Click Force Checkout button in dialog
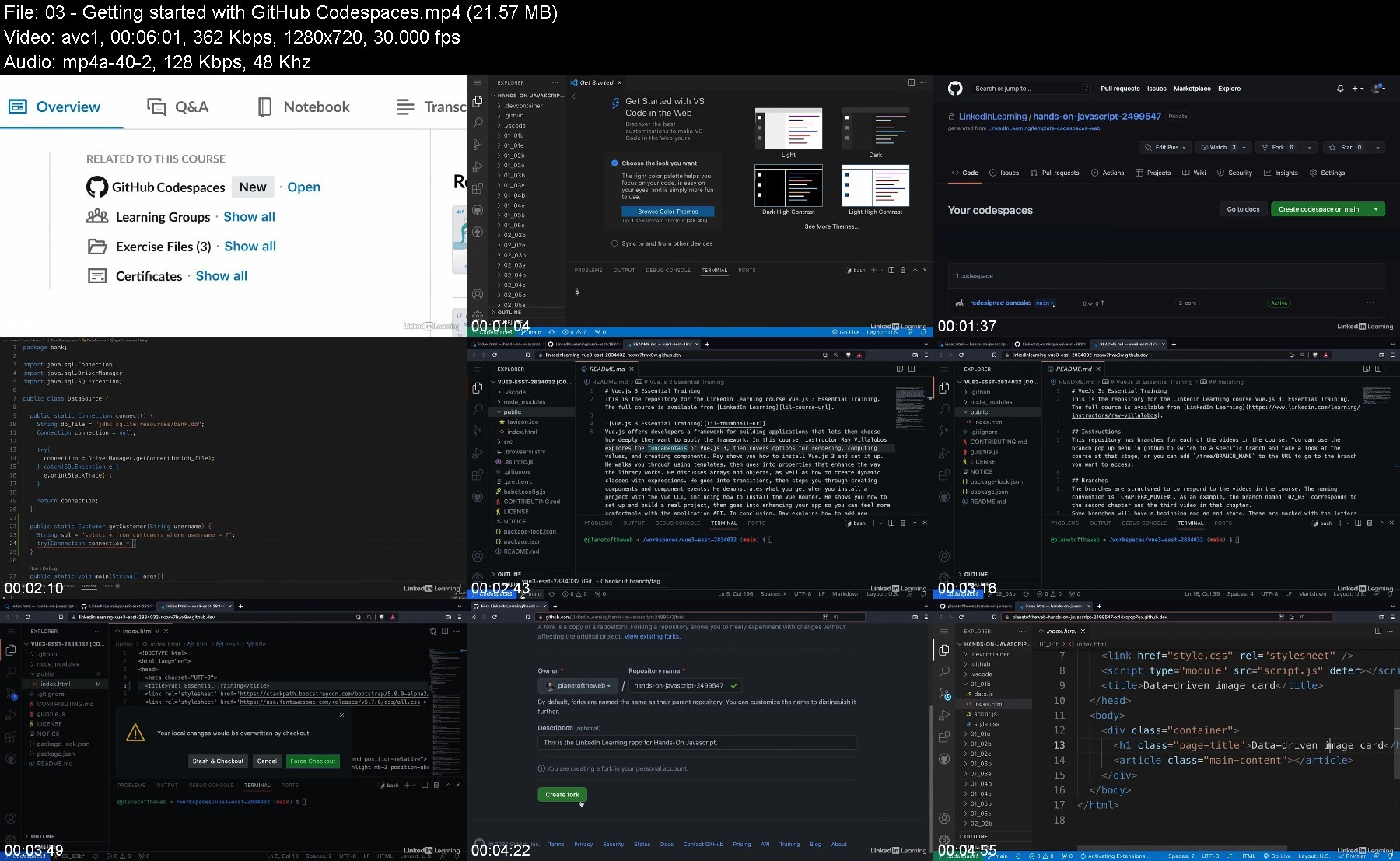 [x=313, y=761]
